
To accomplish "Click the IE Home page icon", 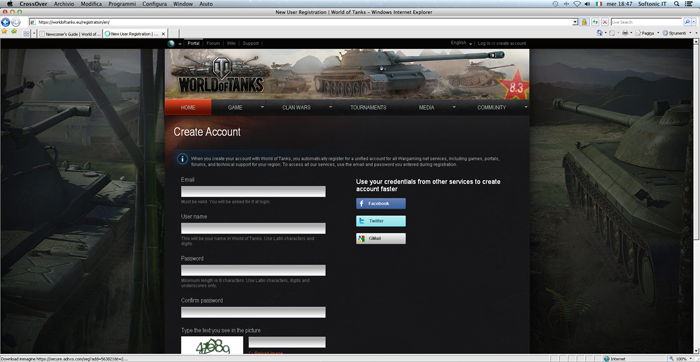I will 600,33.
